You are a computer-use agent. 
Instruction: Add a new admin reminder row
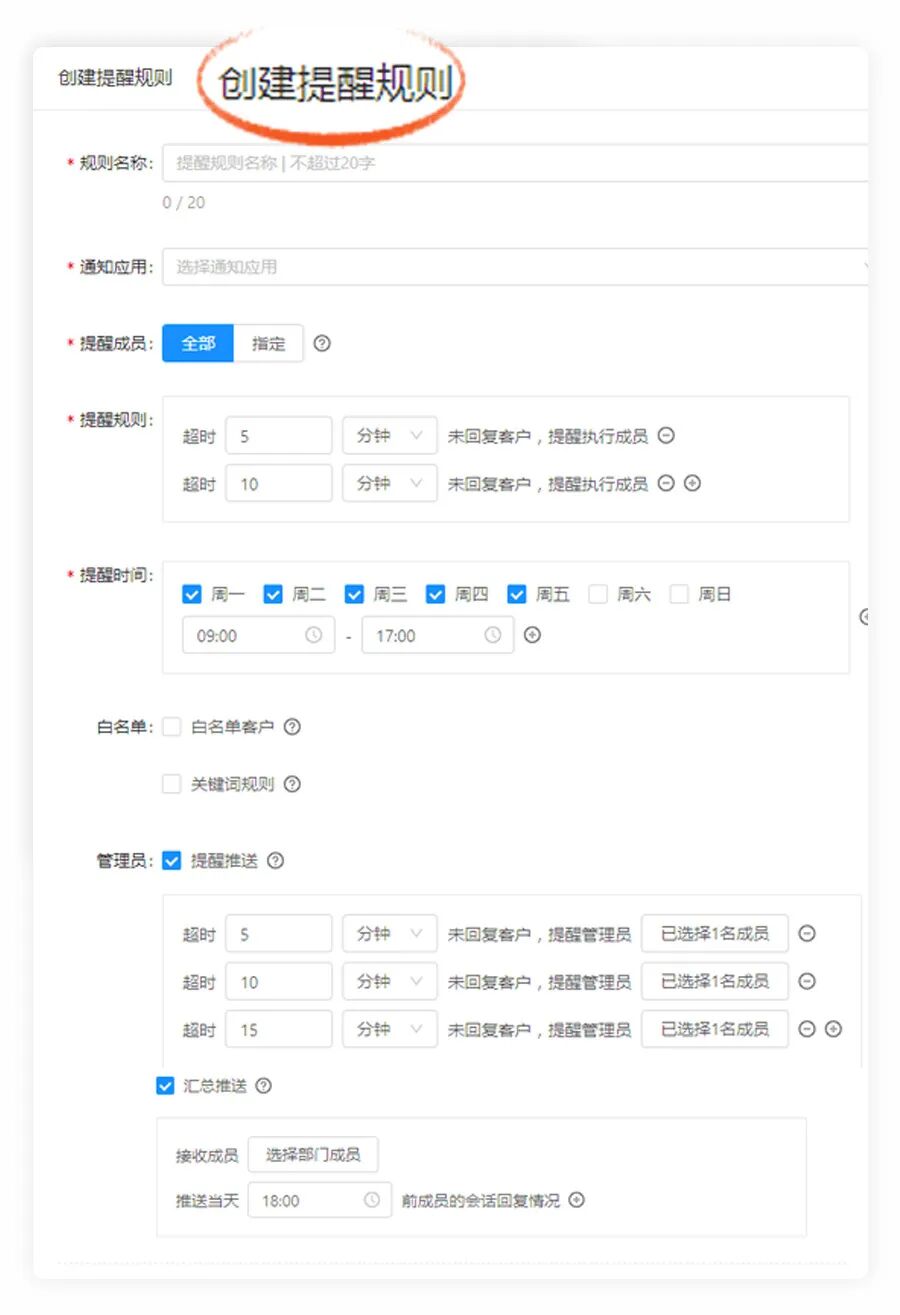pyautogui.click(x=833, y=1029)
